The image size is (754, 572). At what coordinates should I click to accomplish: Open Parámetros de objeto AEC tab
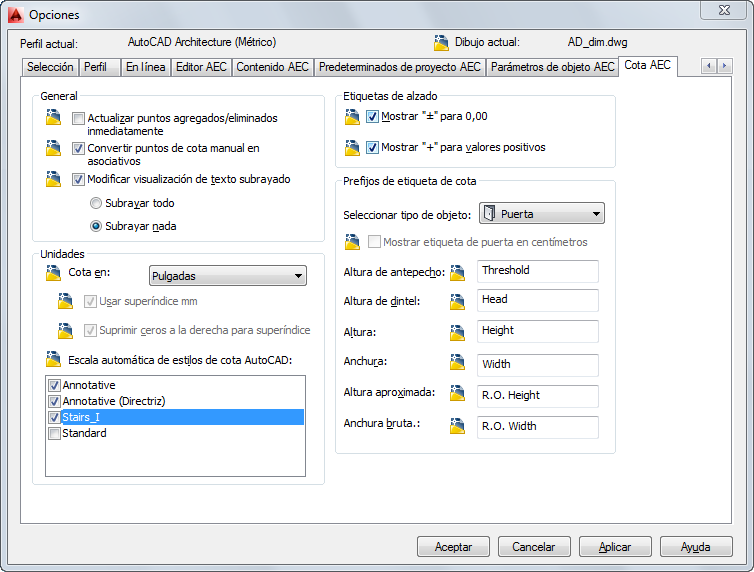click(x=553, y=67)
